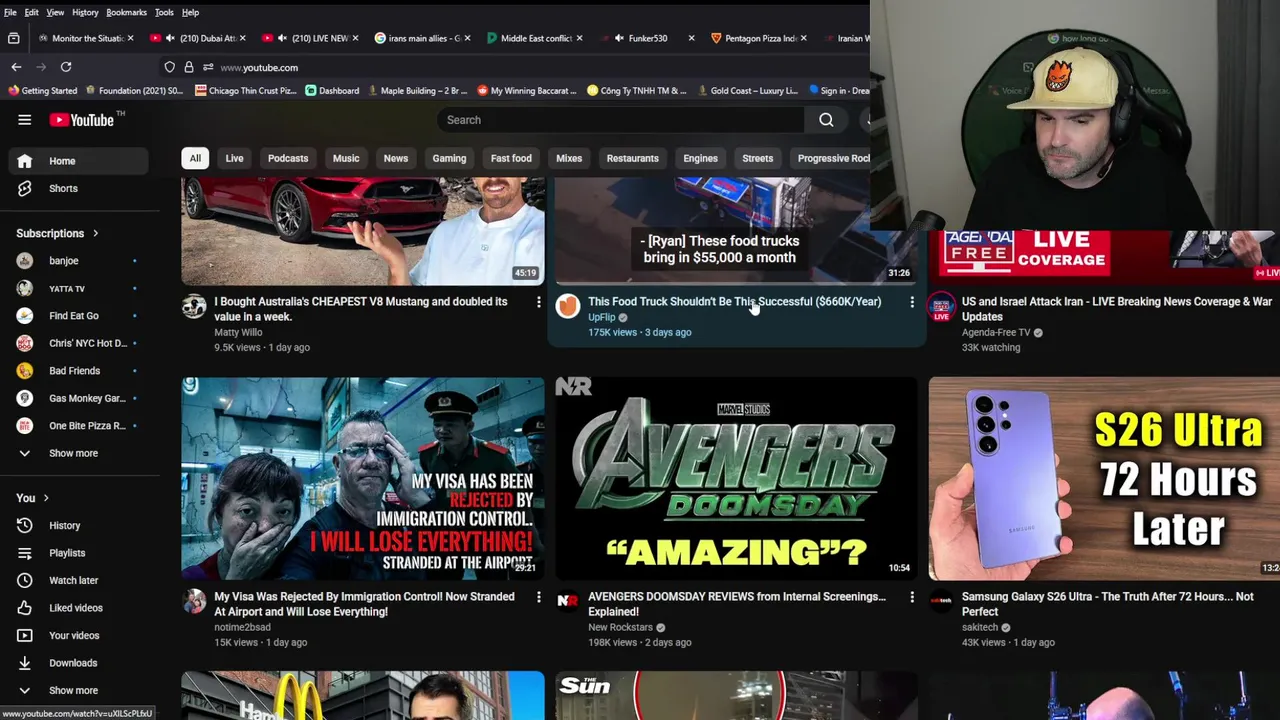The height and width of the screenshot is (720, 1280).
Task: Open the Downloads sidebar icon
Action: [24, 663]
